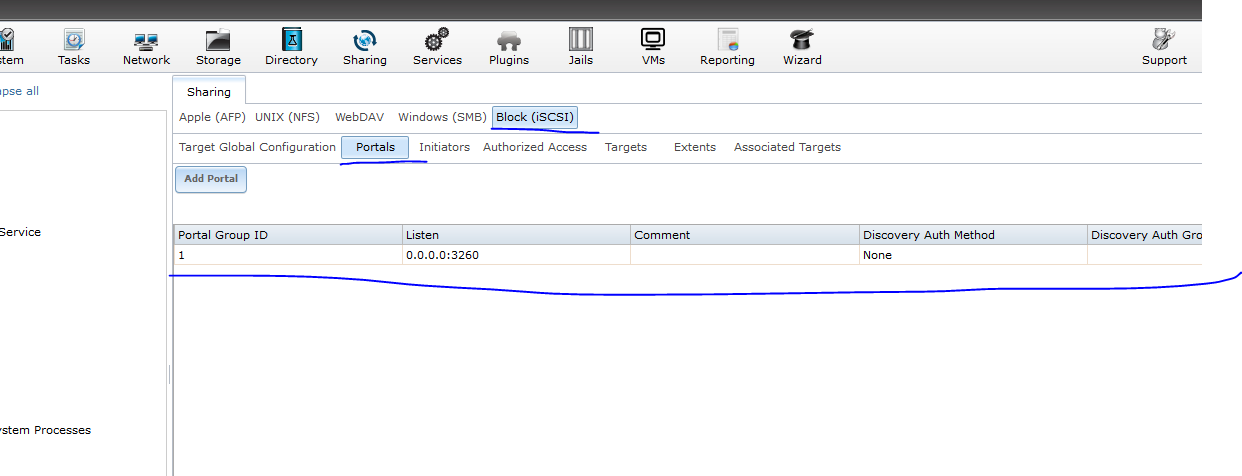Image resolution: width=1242 pixels, height=476 pixels.
Task: Click the Add Portal button
Action: pyautogui.click(x=210, y=179)
